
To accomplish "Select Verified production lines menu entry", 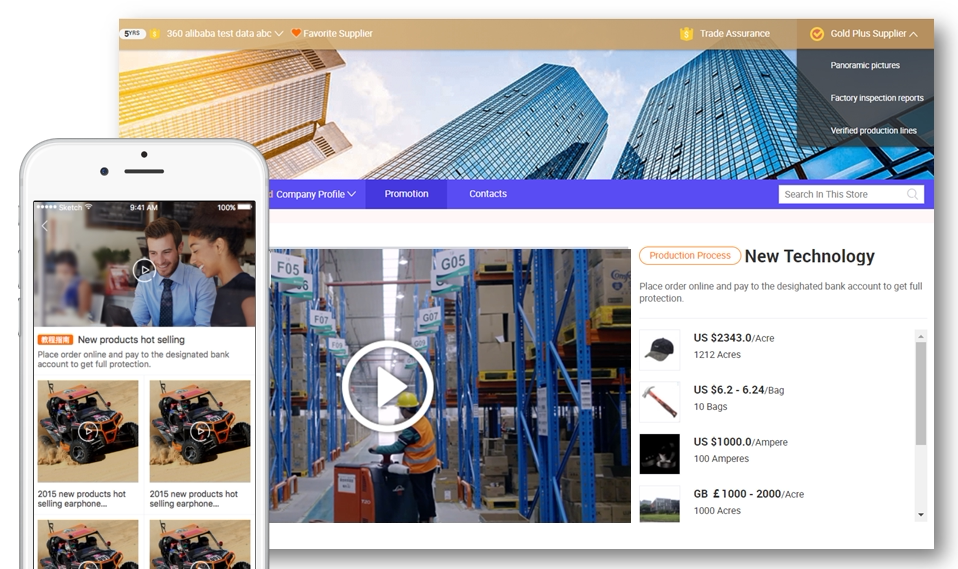I will point(873,130).
